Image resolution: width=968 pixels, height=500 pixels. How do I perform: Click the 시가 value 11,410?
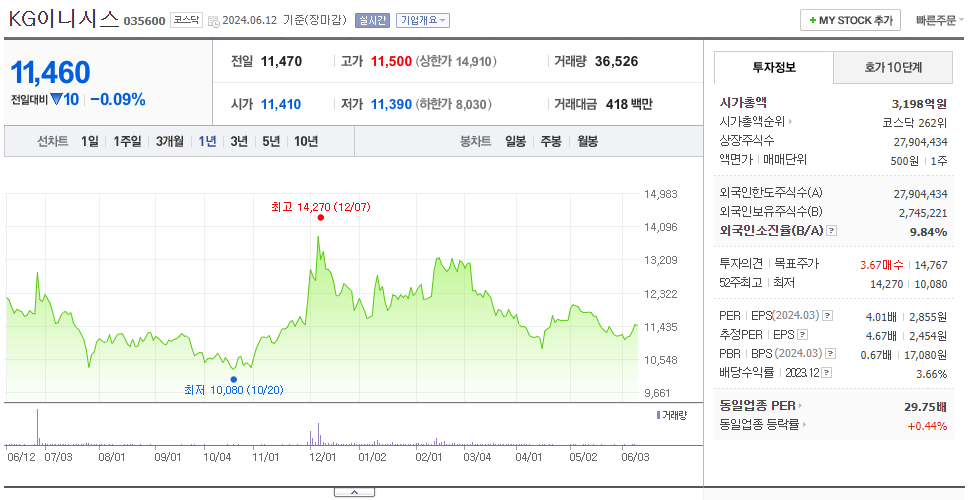tap(281, 104)
